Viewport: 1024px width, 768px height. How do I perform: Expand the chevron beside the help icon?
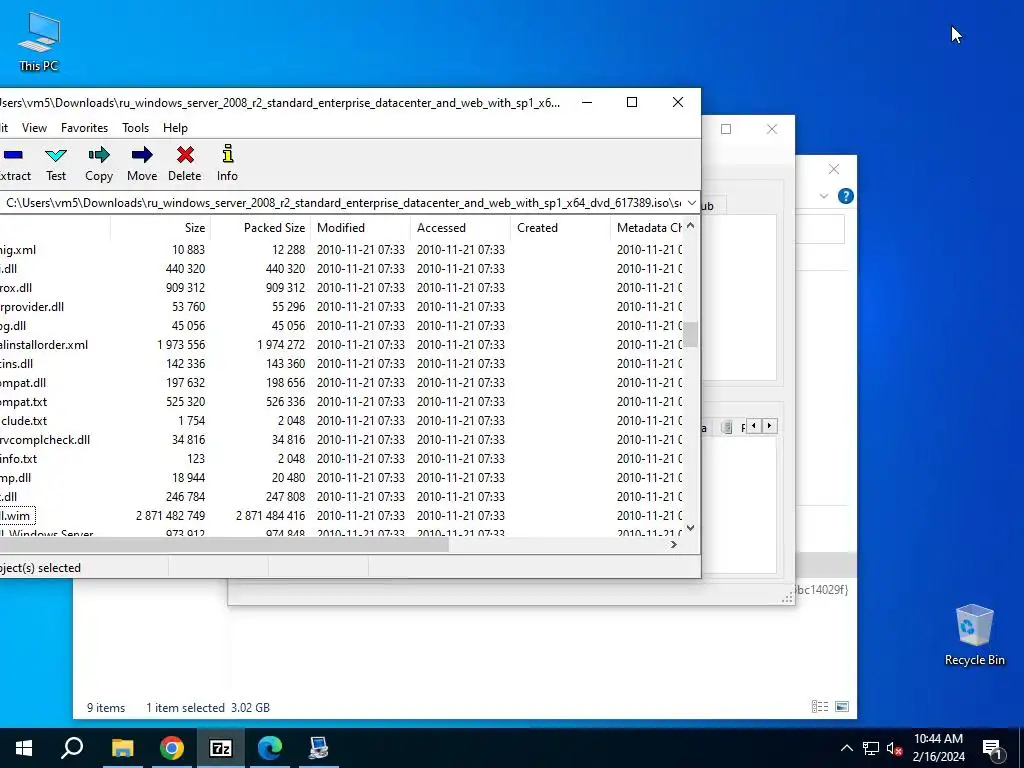pos(824,196)
